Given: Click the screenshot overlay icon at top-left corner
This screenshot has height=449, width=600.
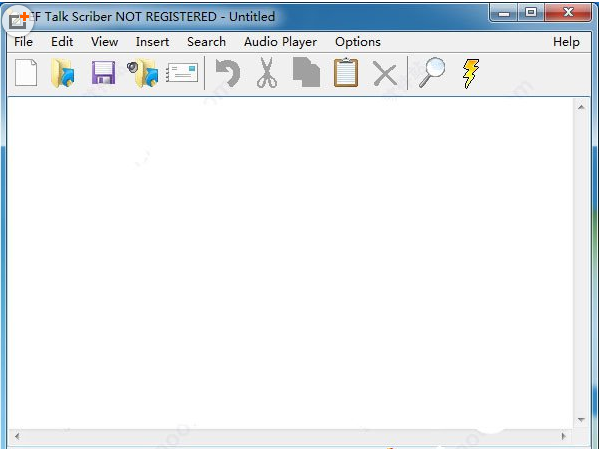Looking at the screenshot, I should (18, 21).
